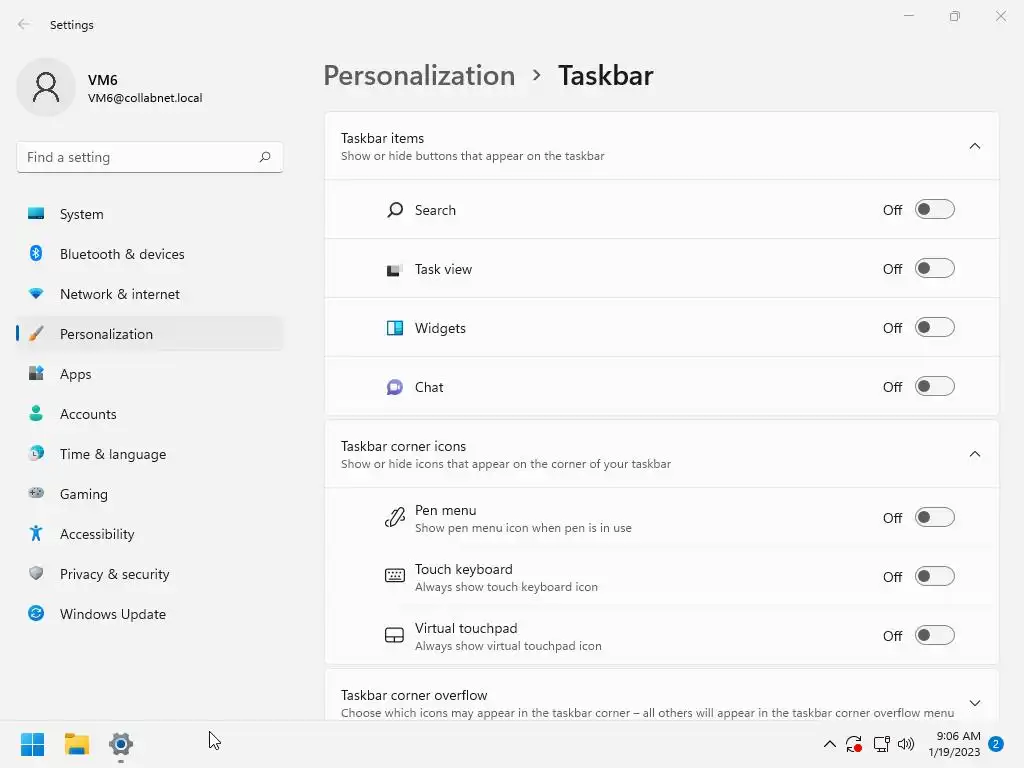The width and height of the screenshot is (1024, 768).
Task: Click the Start button on taskbar
Action: click(33, 744)
